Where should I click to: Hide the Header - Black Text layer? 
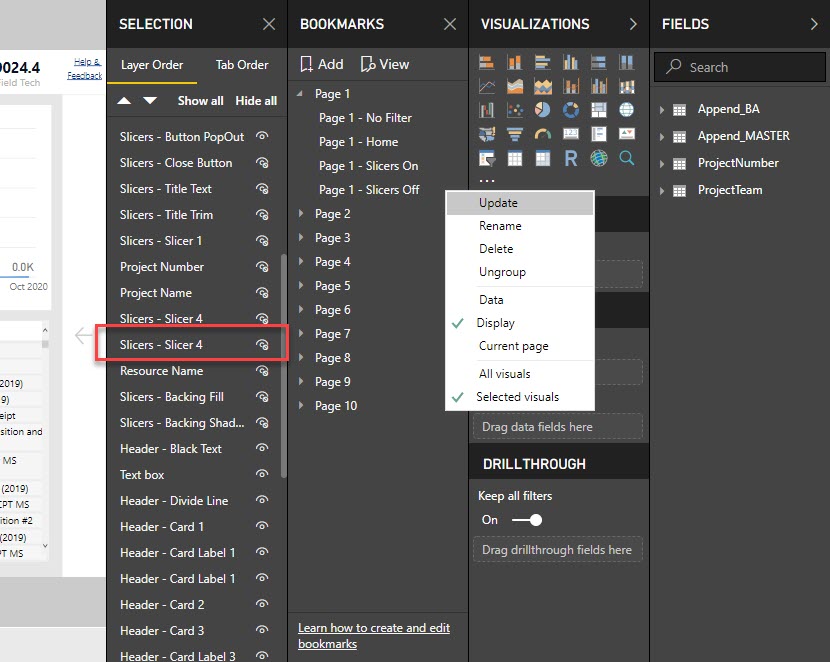262,448
